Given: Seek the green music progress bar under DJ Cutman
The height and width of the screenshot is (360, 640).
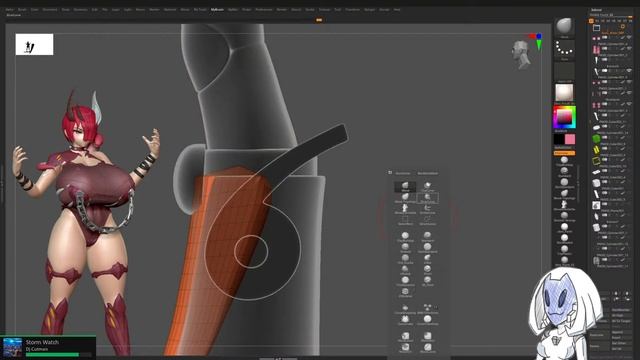Looking at the screenshot, I should (x=58, y=355).
